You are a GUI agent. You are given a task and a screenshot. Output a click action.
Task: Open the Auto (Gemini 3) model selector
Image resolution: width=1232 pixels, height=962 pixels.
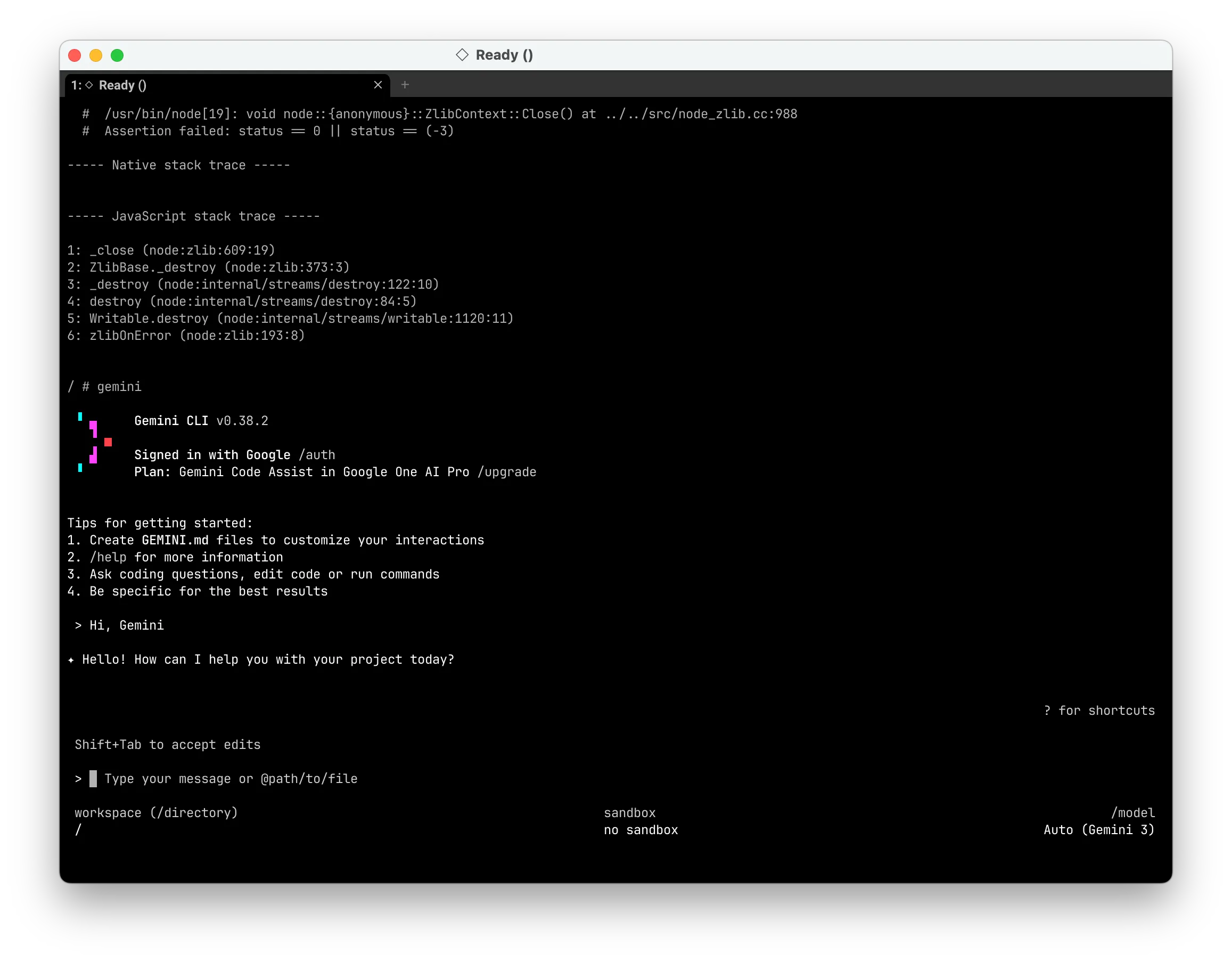coord(1098,829)
